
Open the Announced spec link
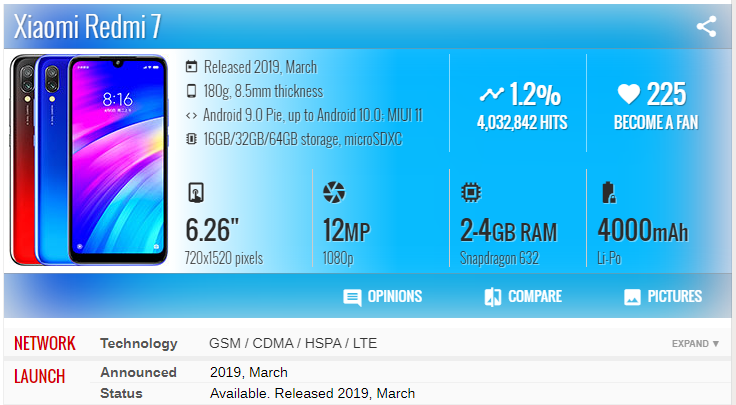click(x=138, y=372)
